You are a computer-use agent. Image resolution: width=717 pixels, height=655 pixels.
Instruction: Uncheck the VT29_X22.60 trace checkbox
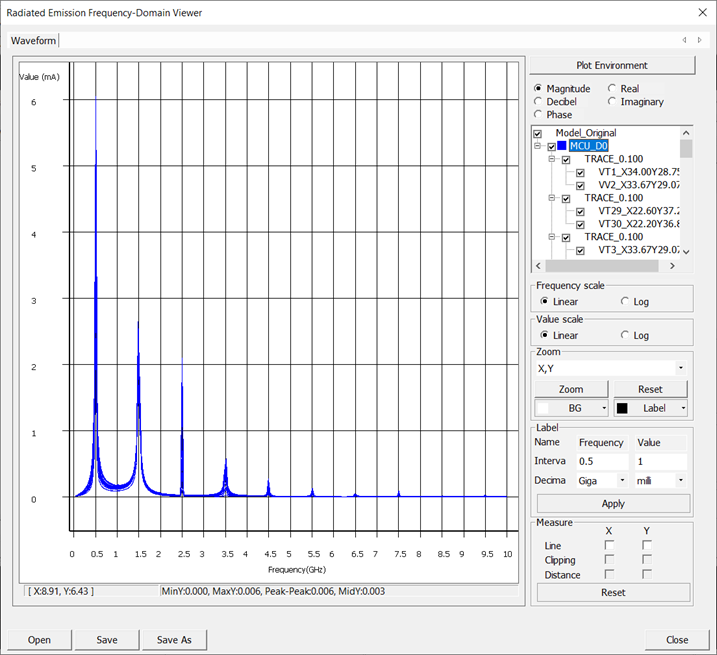[580, 211]
